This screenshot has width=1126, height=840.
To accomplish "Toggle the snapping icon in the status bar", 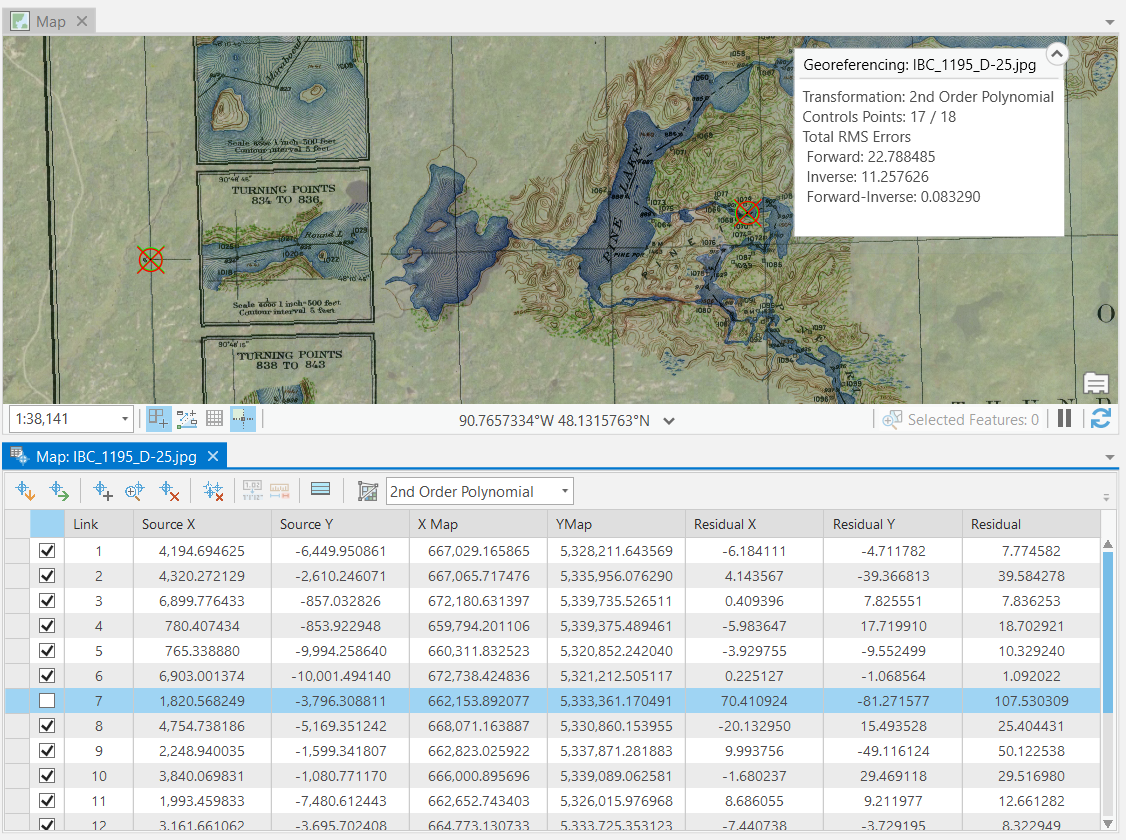I will point(243,418).
